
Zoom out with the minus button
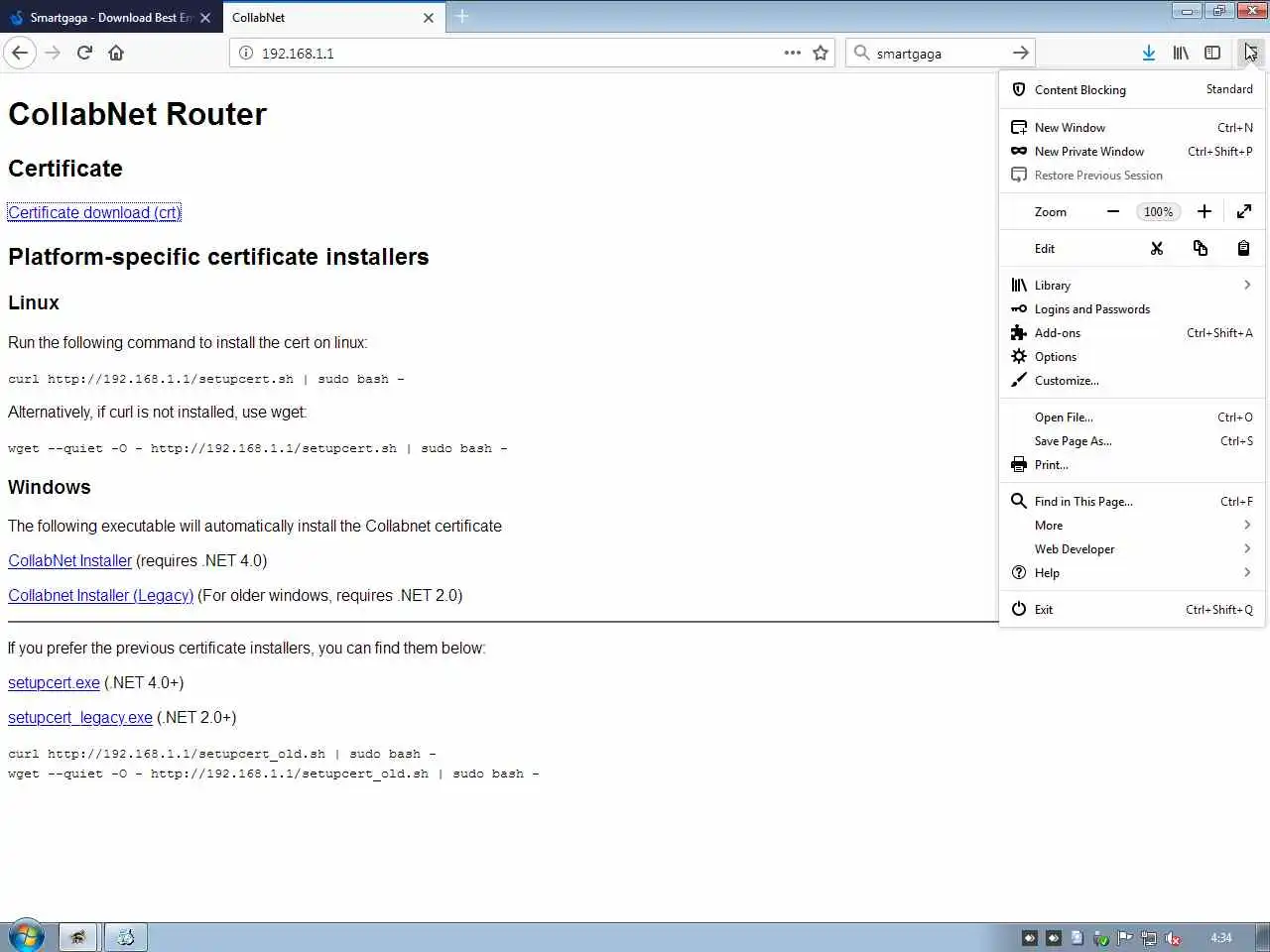[x=1113, y=211]
